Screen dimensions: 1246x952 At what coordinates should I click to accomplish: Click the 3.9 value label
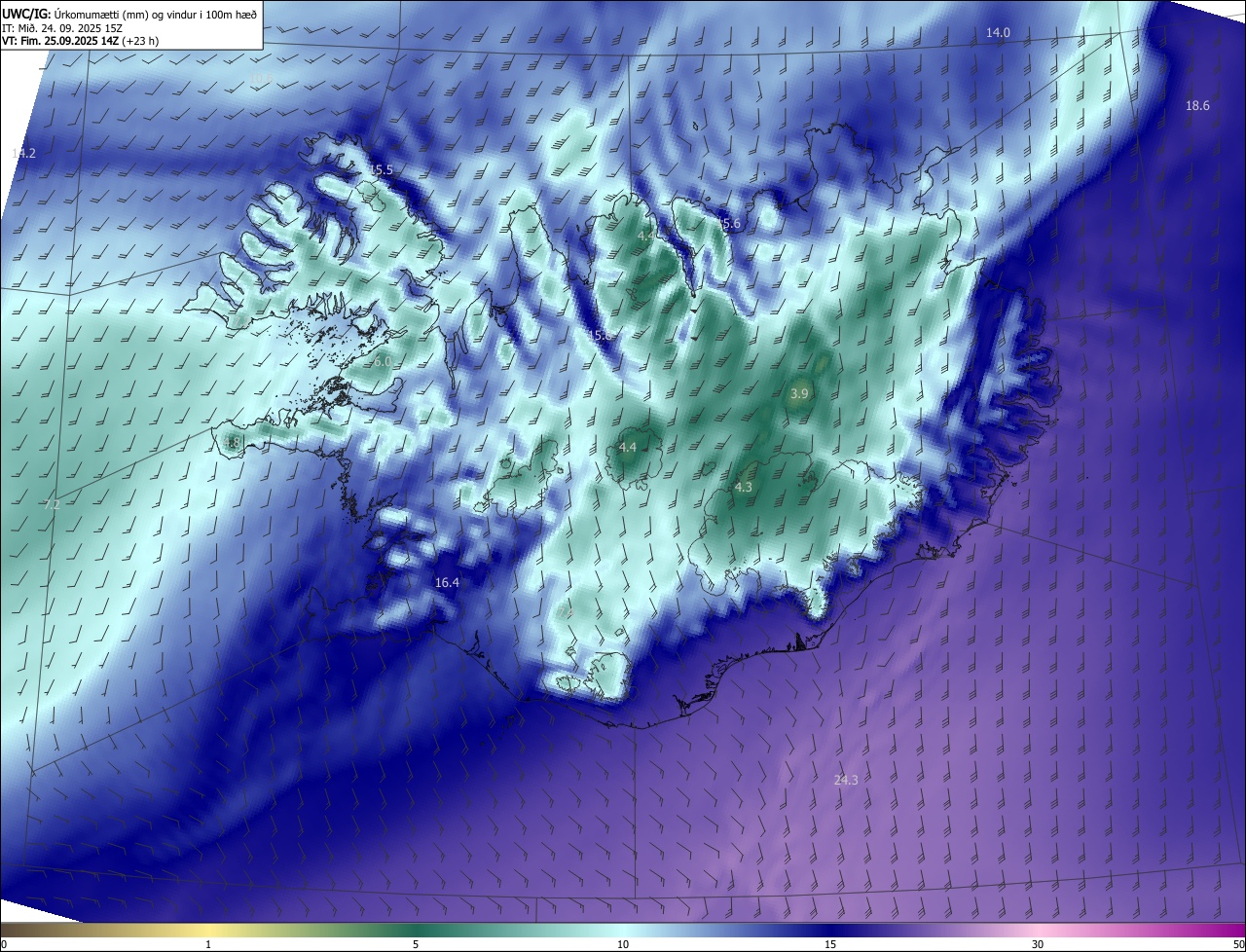pos(799,394)
